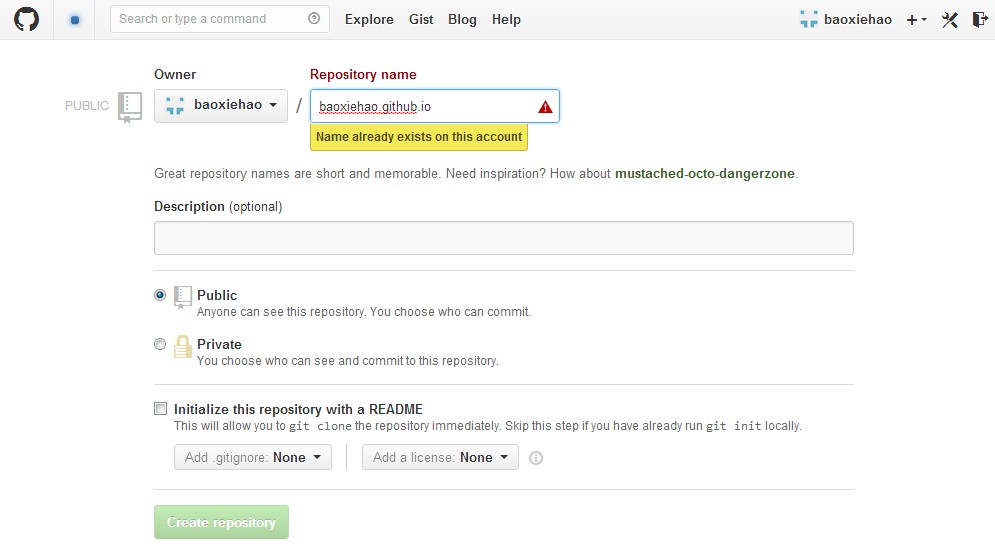995x554 pixels.
Task: Use the suggested name mustached-octo-dangerzone
Action: click(704, 173)
